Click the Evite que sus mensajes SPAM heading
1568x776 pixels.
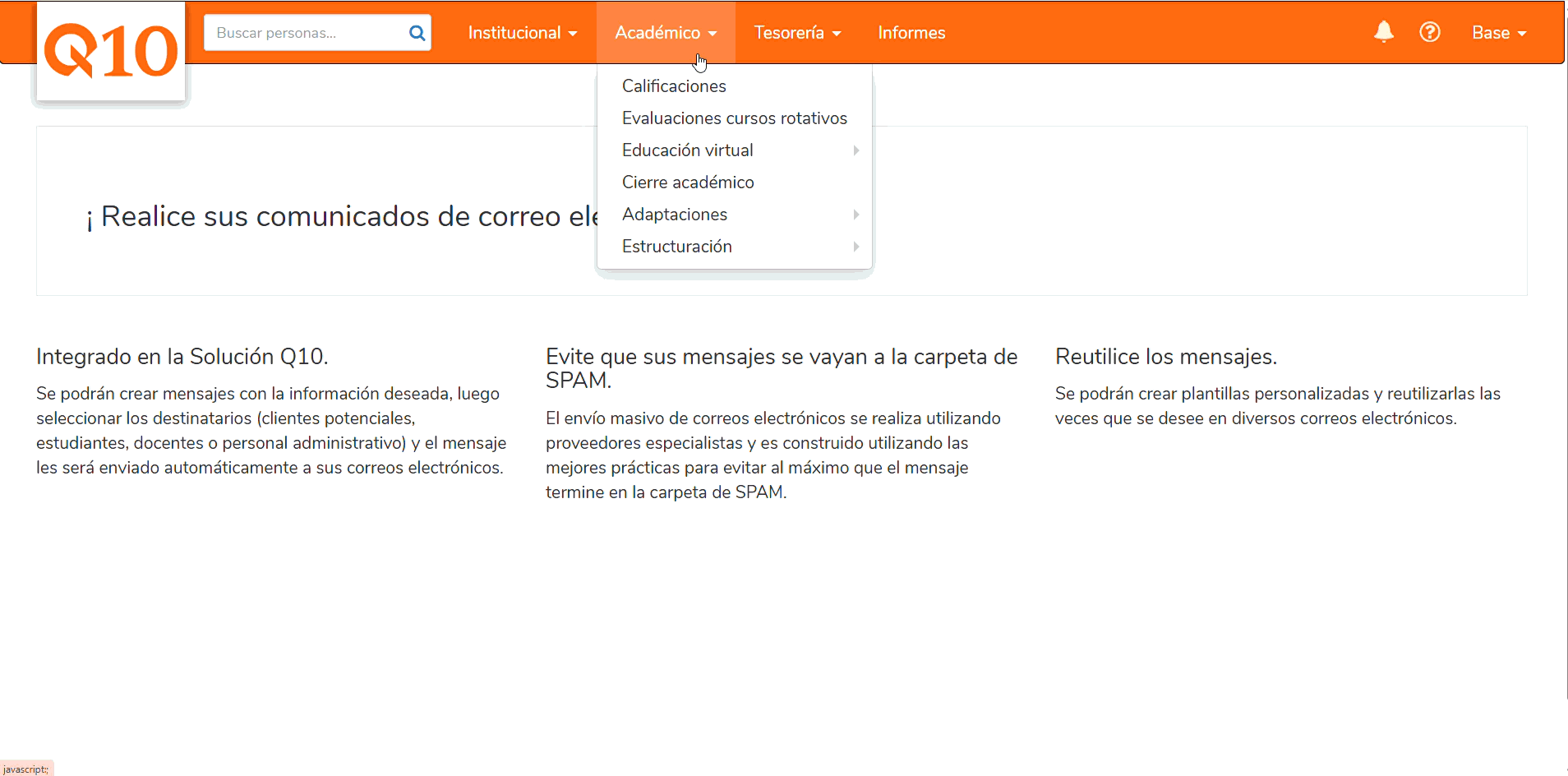[x=782, y=368]
